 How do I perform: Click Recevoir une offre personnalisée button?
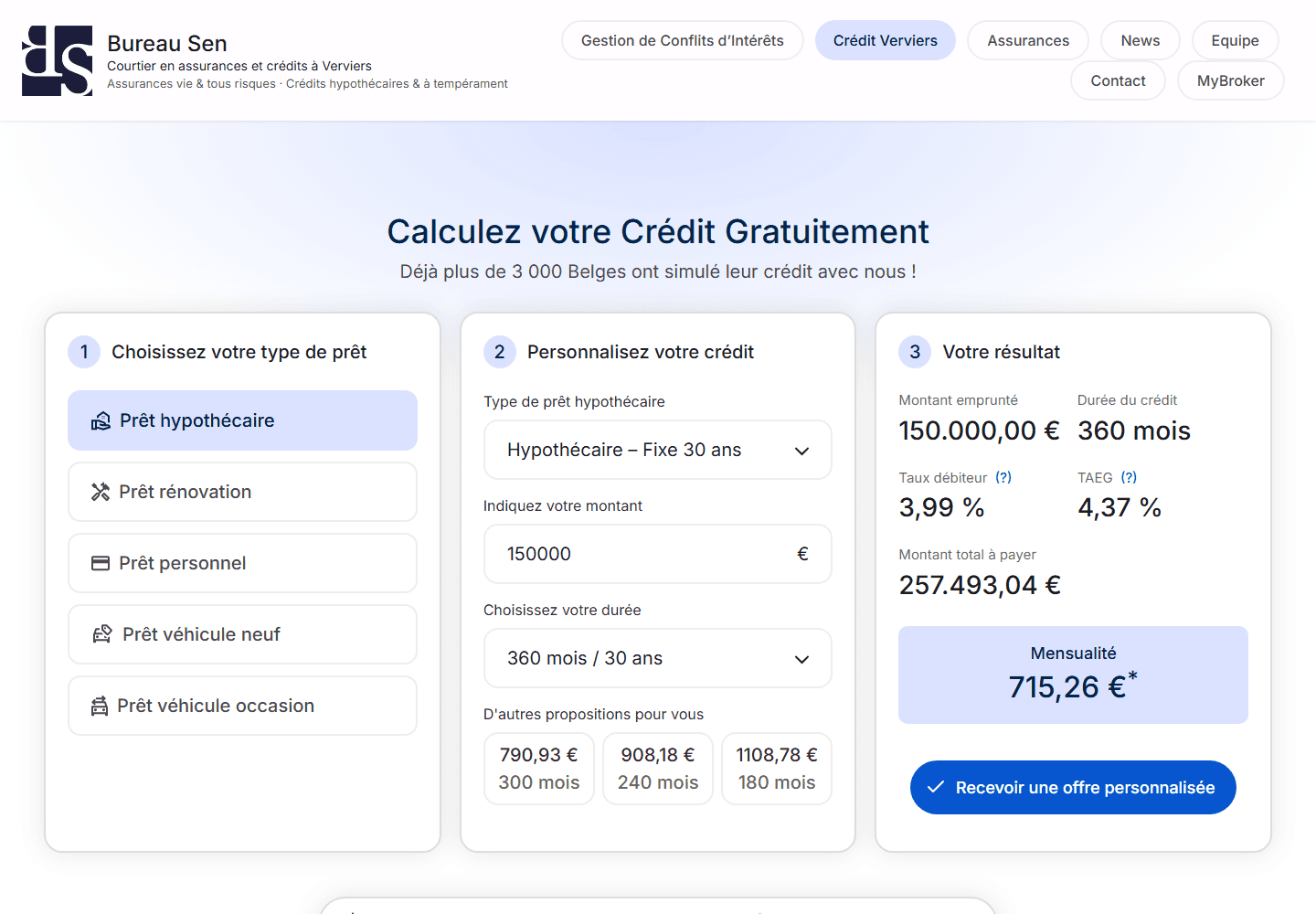coord(1073,787)
